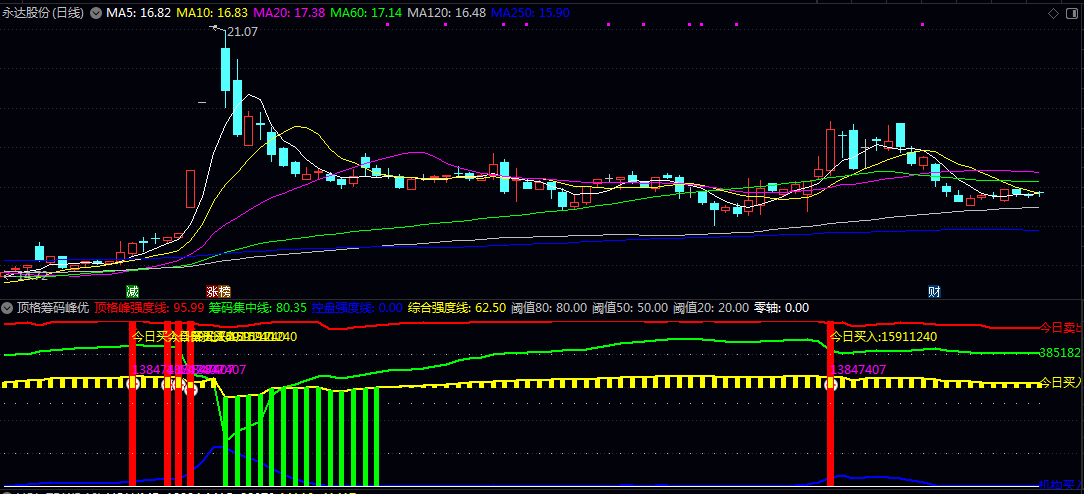Click the 零轴: 0.00 label

pyautogui.click(x=781, y=307)
